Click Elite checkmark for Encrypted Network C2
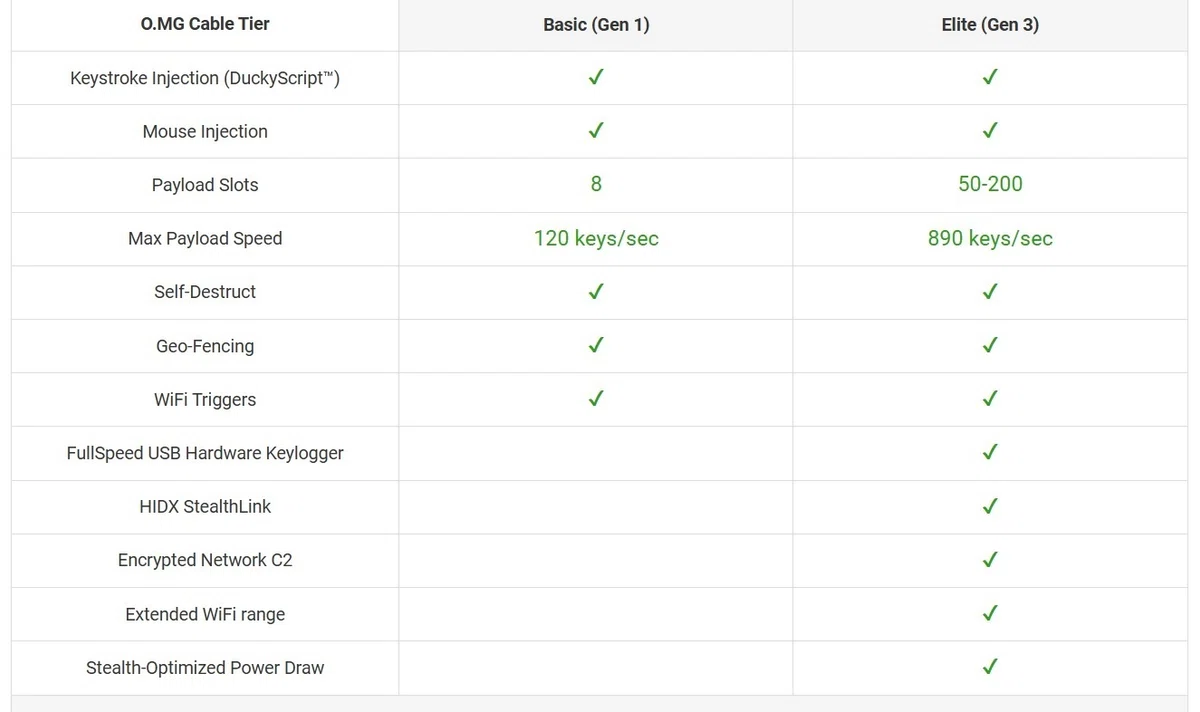This screenshot has width=1200, height=712. [x=990, y=559]
